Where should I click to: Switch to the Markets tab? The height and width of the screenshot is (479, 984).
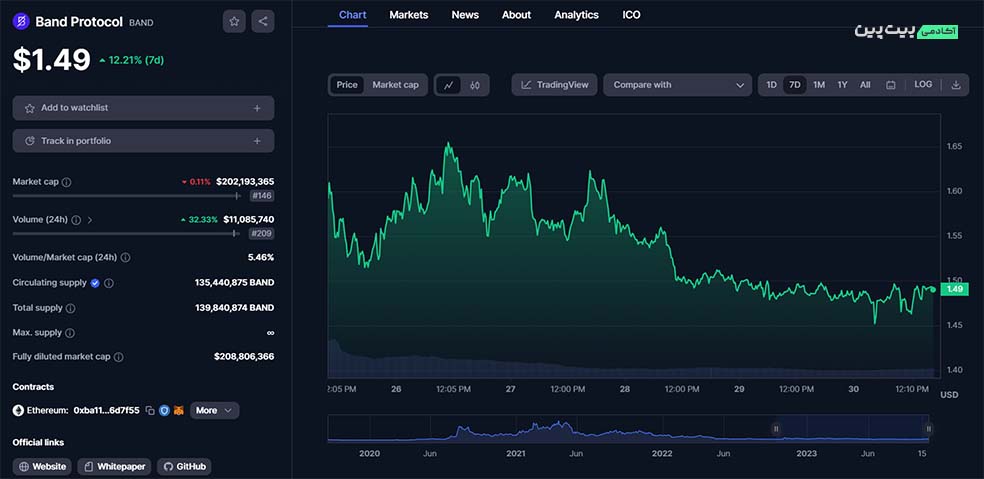coord(408,15)
